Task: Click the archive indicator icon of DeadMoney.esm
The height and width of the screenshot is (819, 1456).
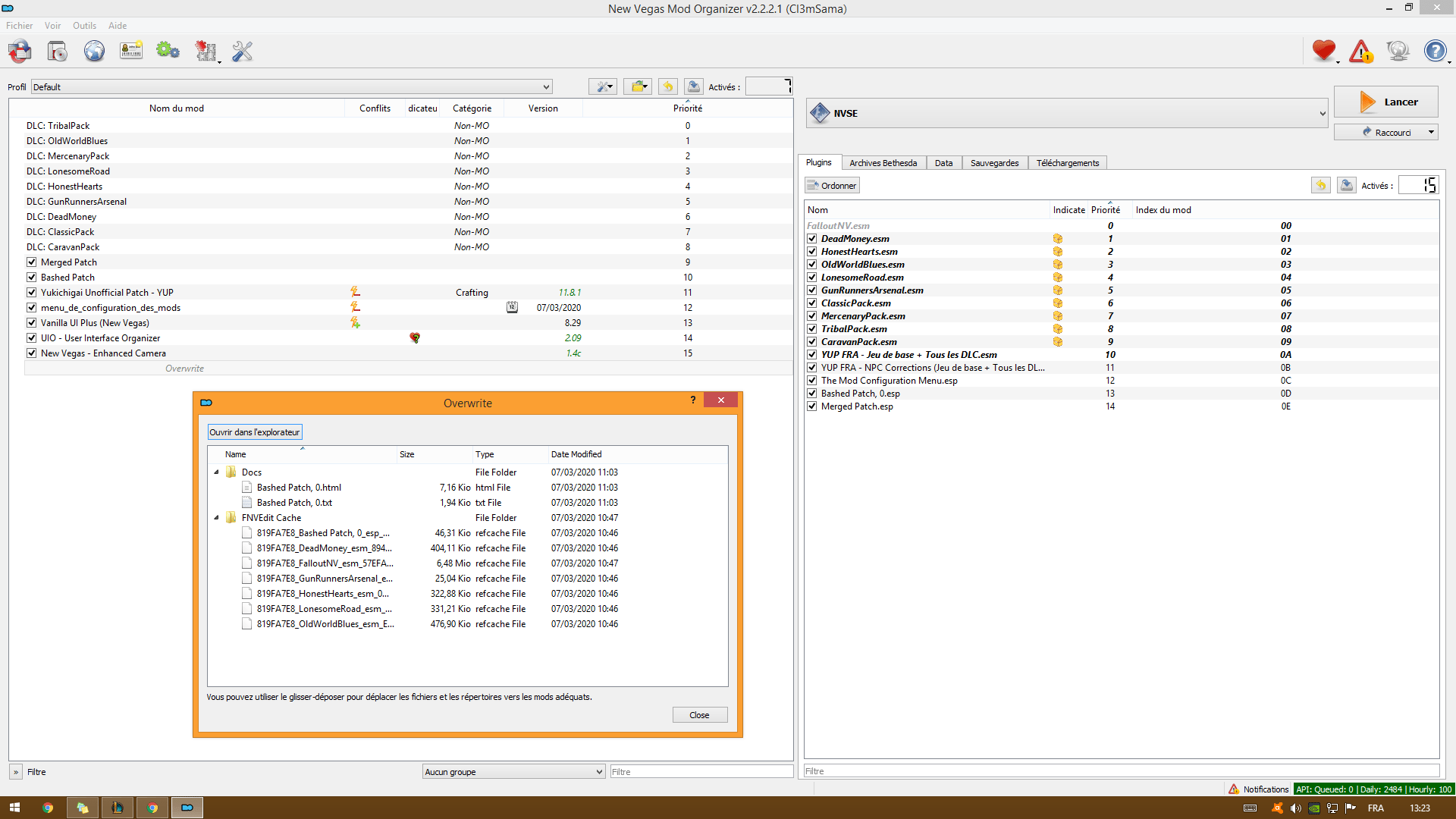Action: [x=1058, y=239]
